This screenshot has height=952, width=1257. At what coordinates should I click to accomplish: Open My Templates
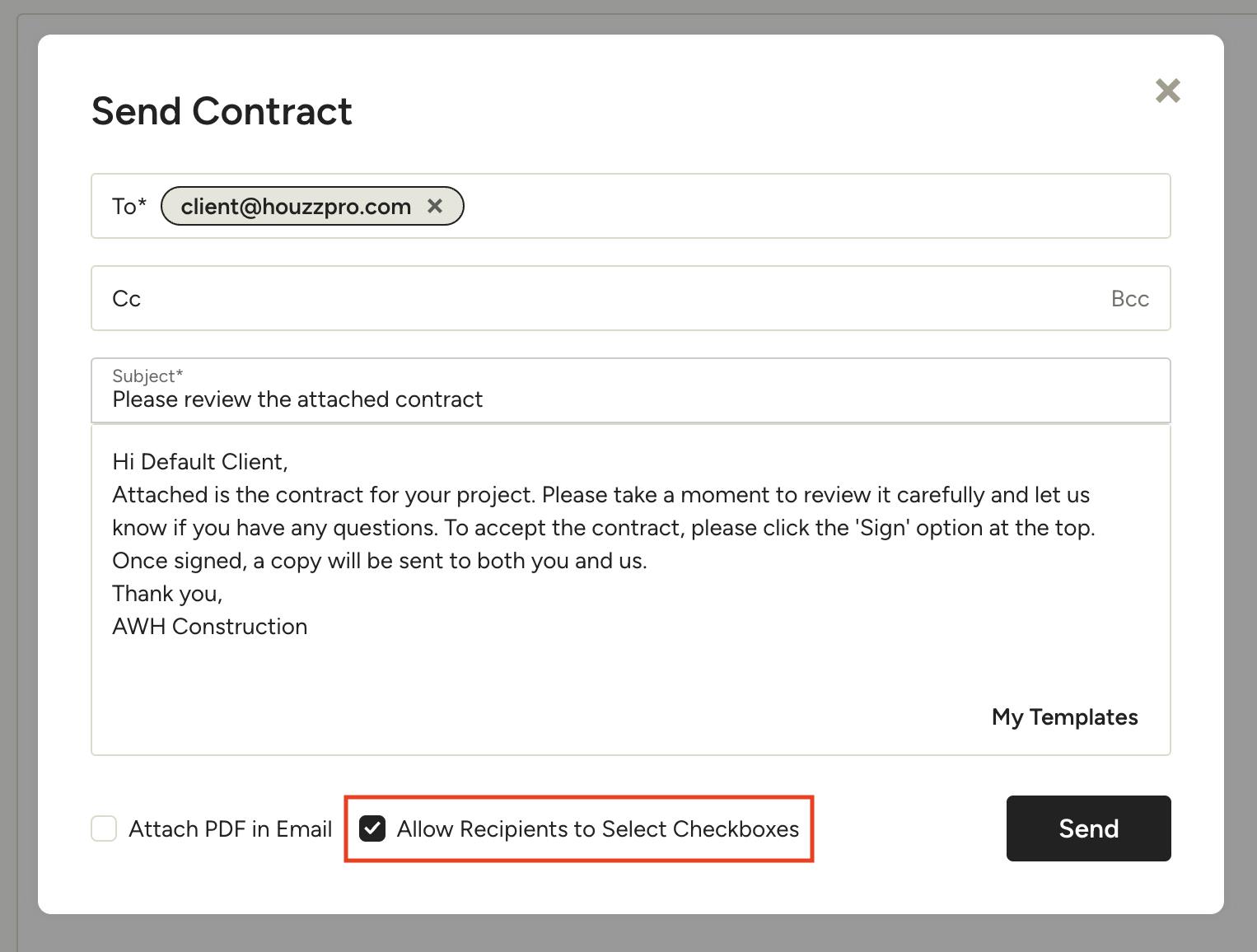point(1064,717)
